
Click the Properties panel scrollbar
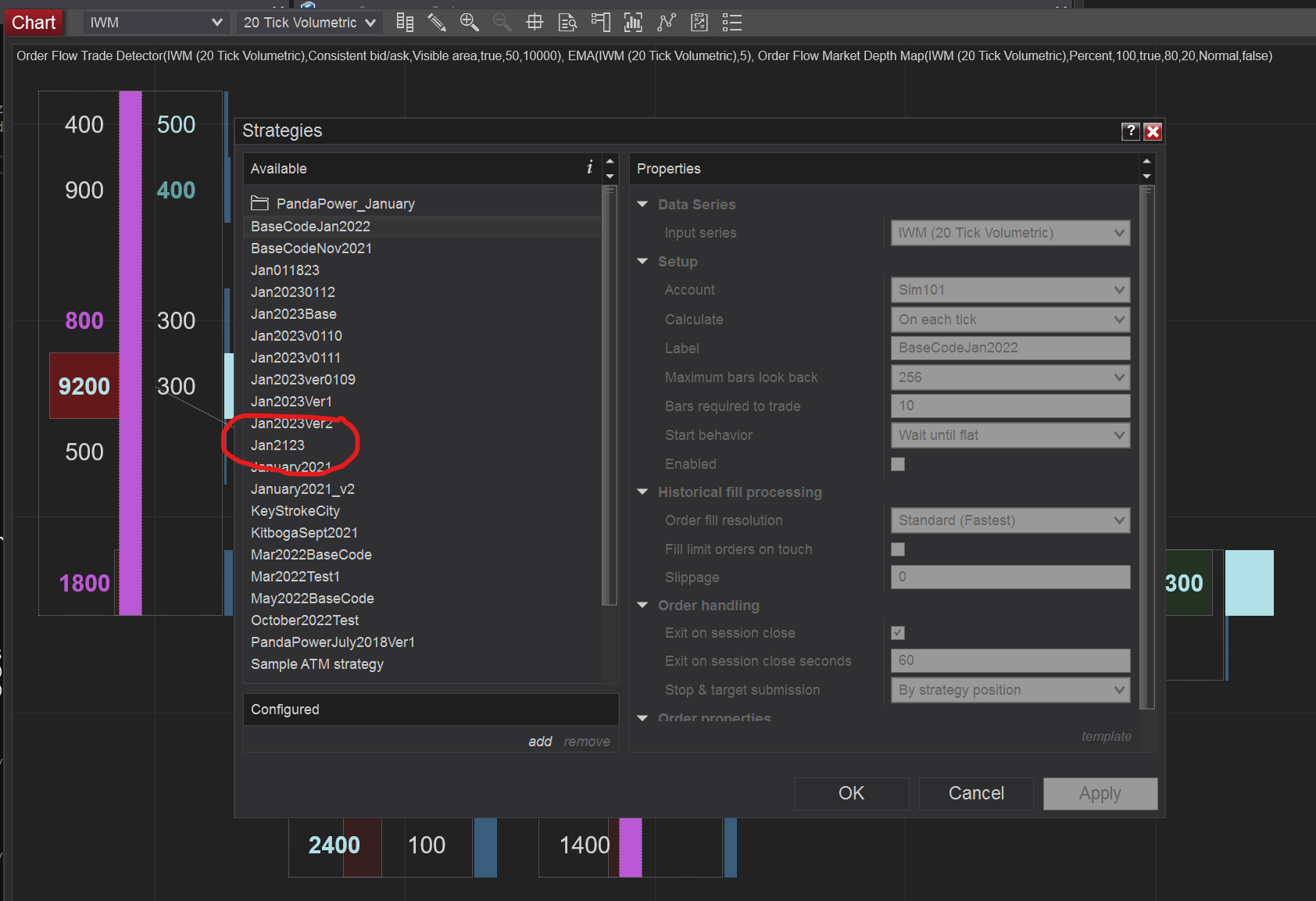pyautogui.click(x=1146, y=447)
